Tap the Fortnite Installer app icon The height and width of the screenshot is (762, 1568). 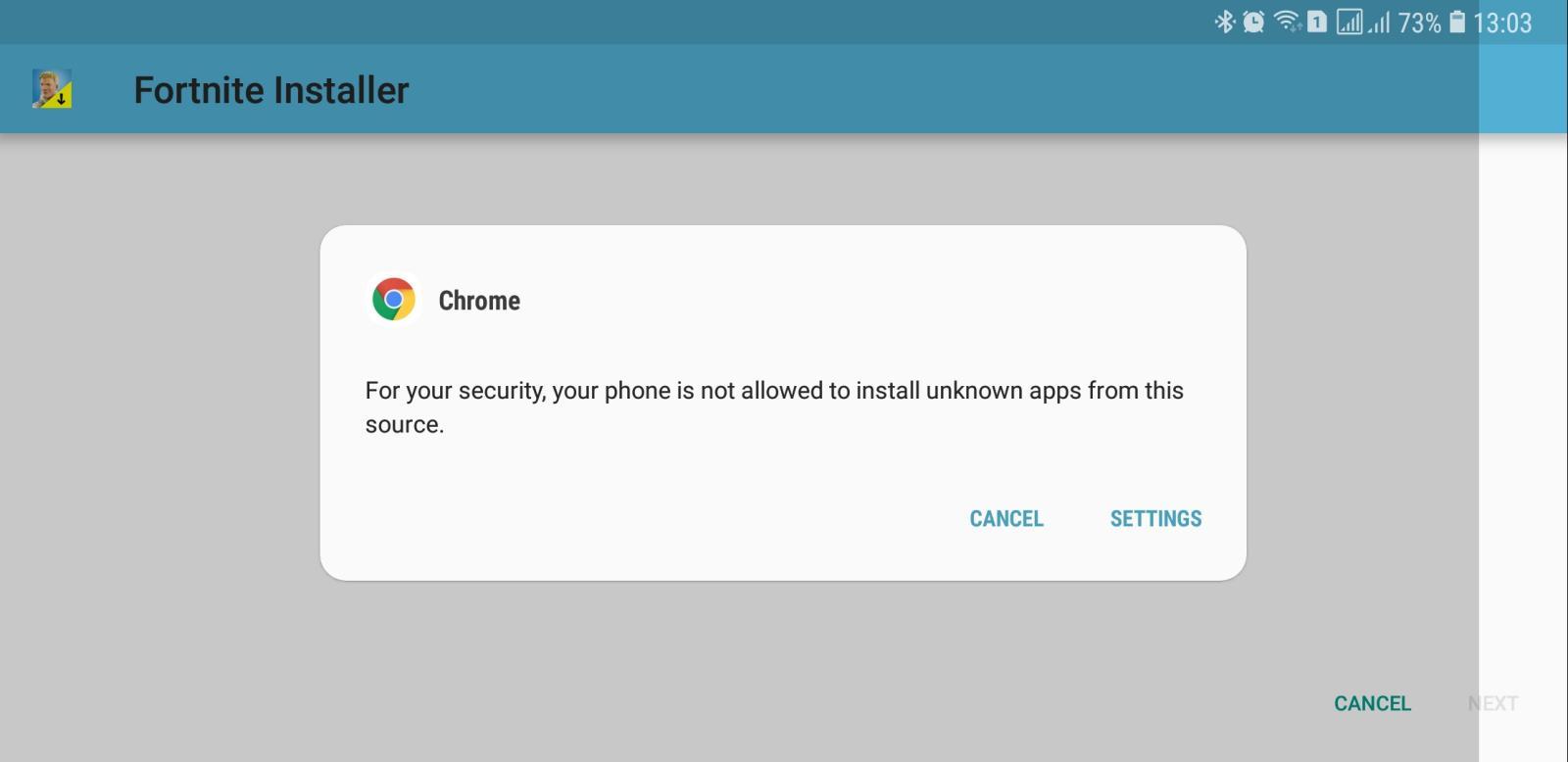pyautogui.click(x=52, y=89)
